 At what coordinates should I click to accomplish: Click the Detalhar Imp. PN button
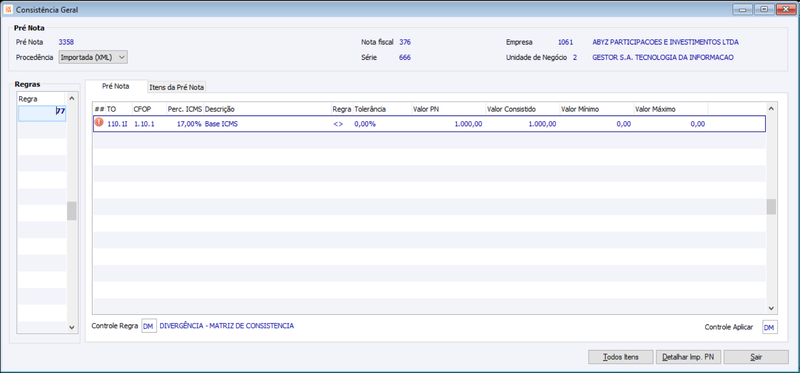click(688, 357)
